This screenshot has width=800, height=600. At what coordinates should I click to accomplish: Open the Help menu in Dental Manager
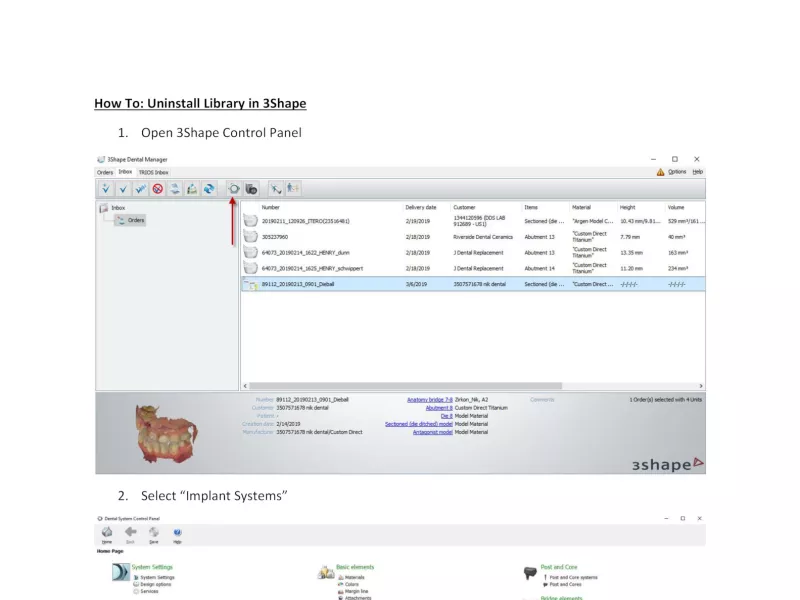697,172
